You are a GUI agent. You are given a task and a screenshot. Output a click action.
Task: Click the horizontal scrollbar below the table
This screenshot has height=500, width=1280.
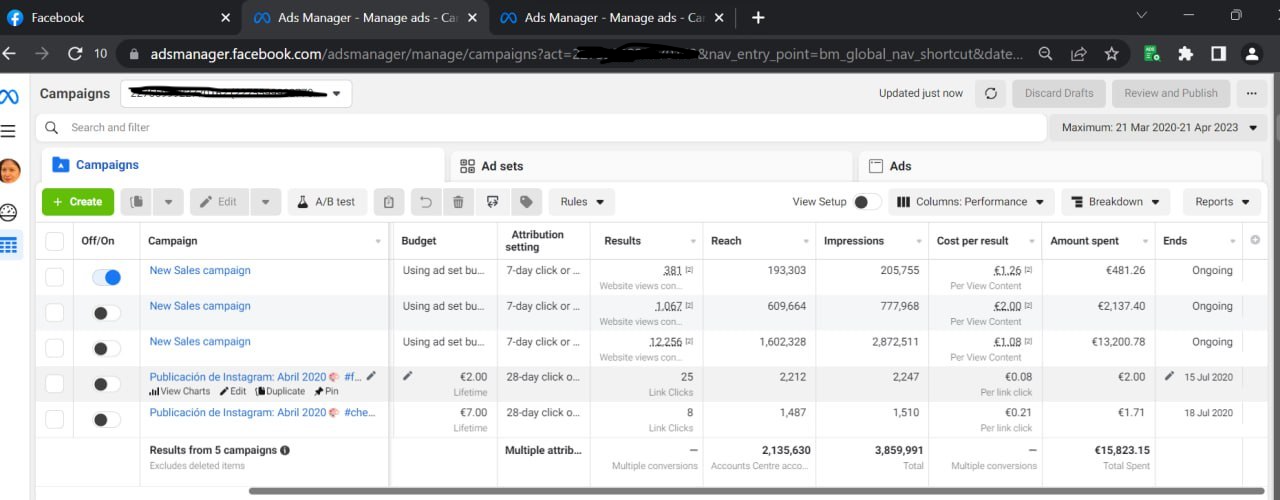click(x=755, y=491)
